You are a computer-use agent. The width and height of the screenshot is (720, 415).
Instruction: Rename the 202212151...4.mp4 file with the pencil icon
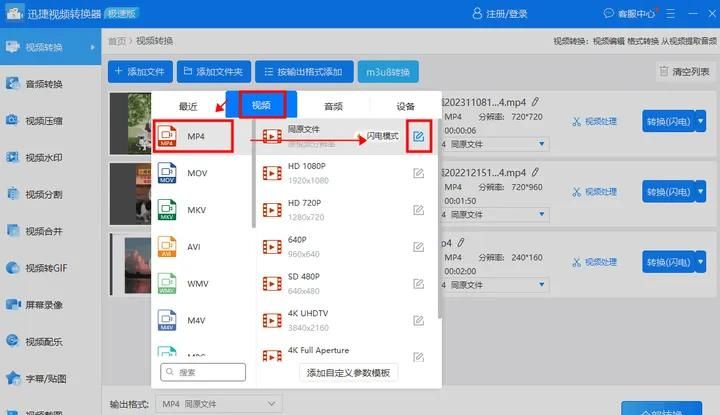tap(535, 172)
